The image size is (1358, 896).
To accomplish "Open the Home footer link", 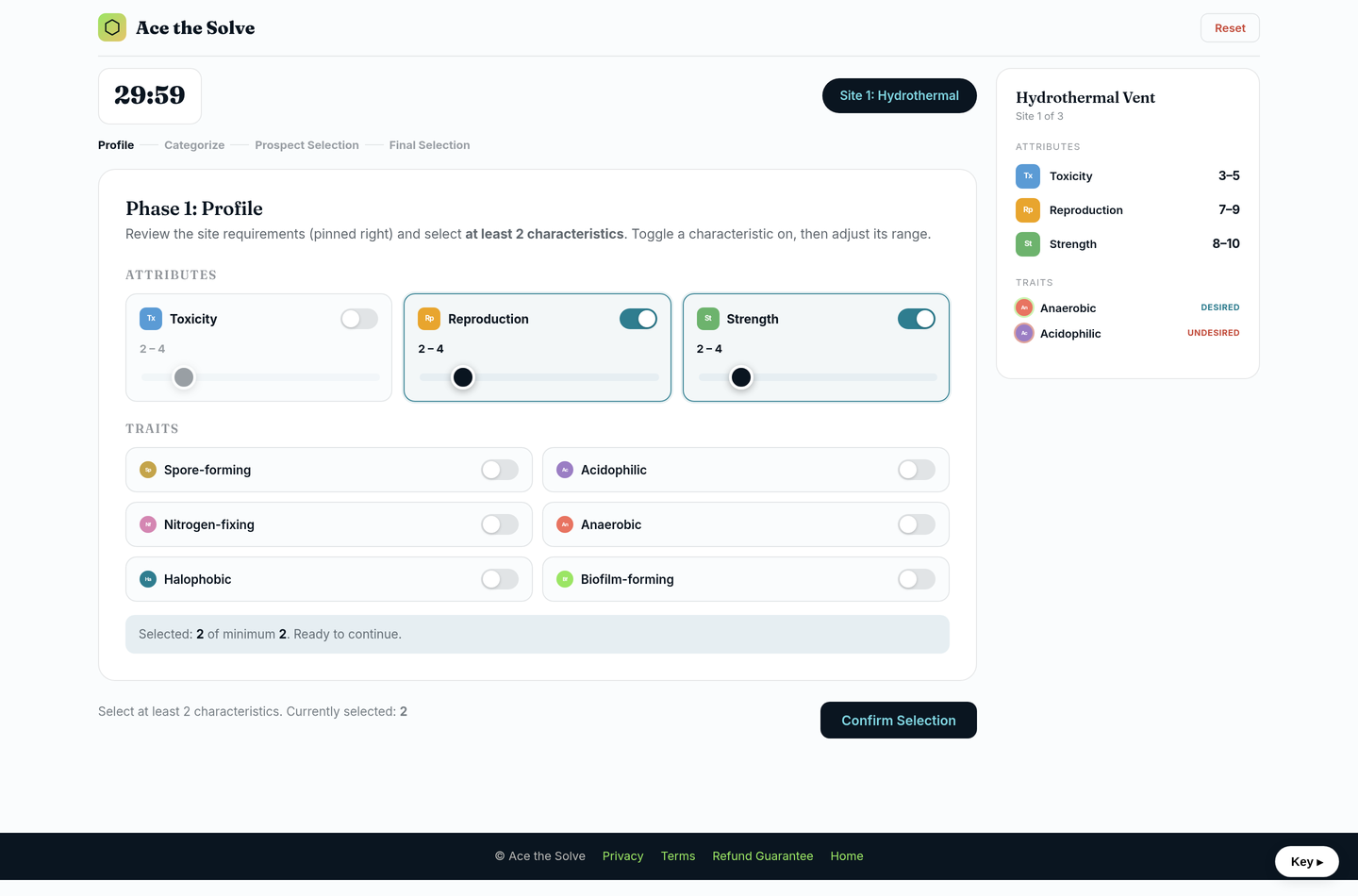I will coord(847,856).
